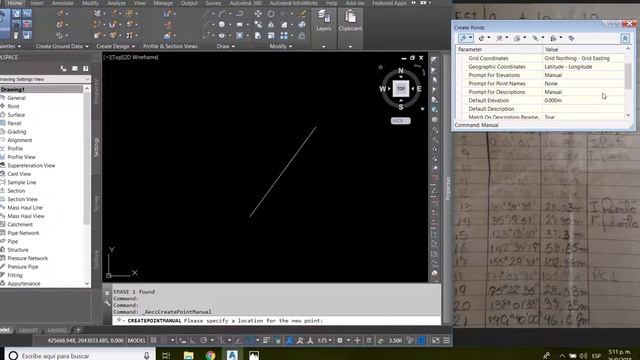Viewport: 640px width, 360px height.
Task: Expand the Draw panel dropdown
Action: point(233,47)
